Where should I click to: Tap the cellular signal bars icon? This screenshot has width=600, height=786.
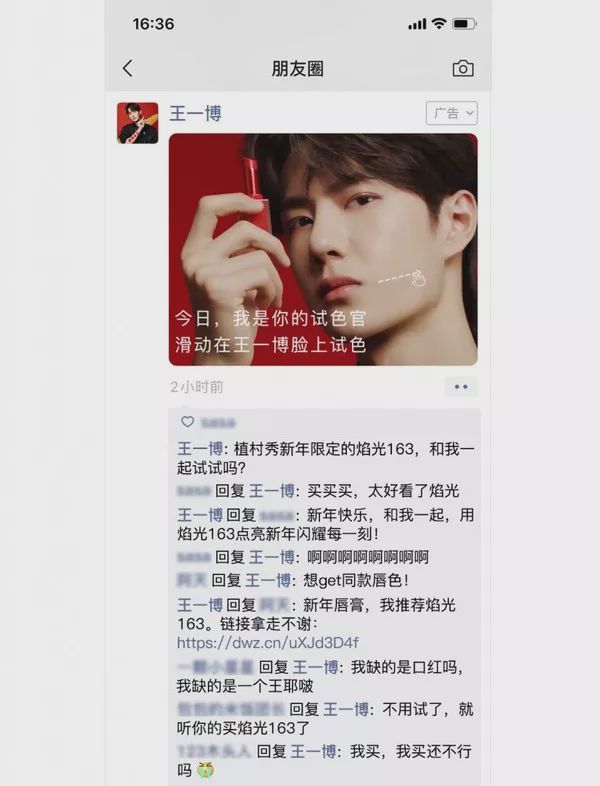[417, 24]
